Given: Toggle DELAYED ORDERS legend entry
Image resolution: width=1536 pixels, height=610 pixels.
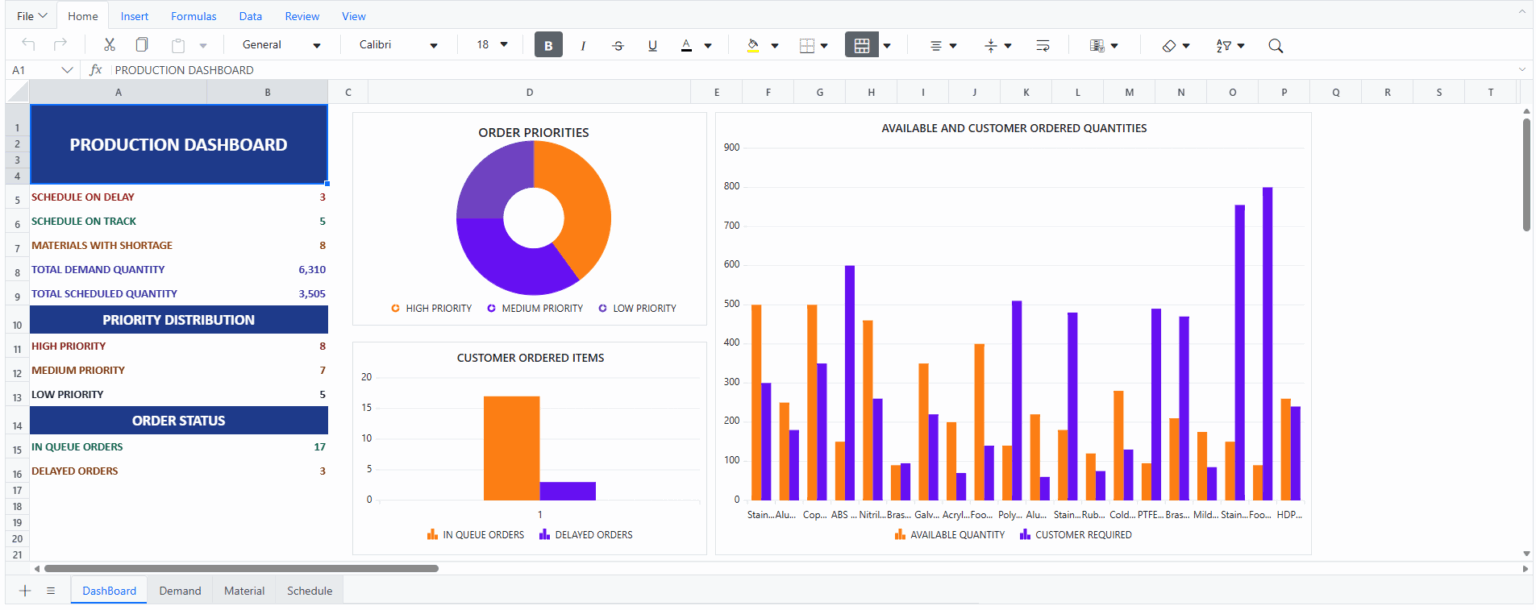Looking at the screenshot, I should (586, 535).
